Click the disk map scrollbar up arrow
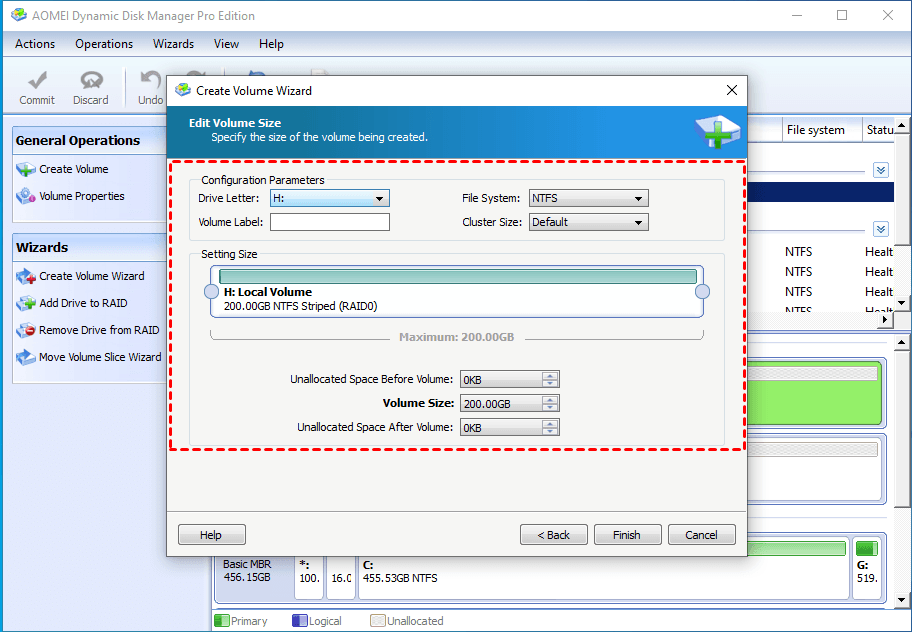Image resolution: width=912 pixels, height=632 pixels. coord(901,342)
